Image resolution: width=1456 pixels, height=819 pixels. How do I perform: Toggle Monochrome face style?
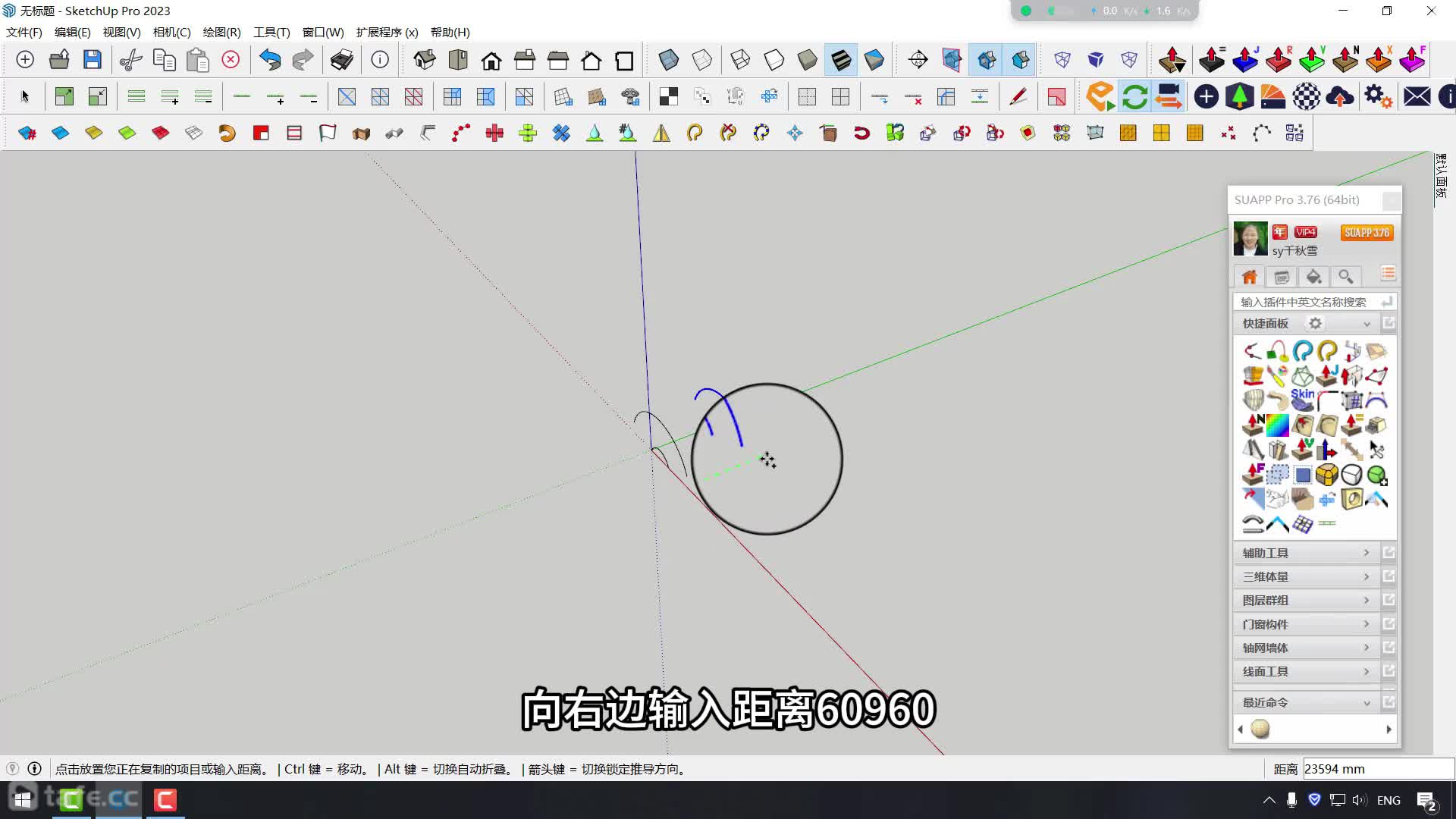874,60
